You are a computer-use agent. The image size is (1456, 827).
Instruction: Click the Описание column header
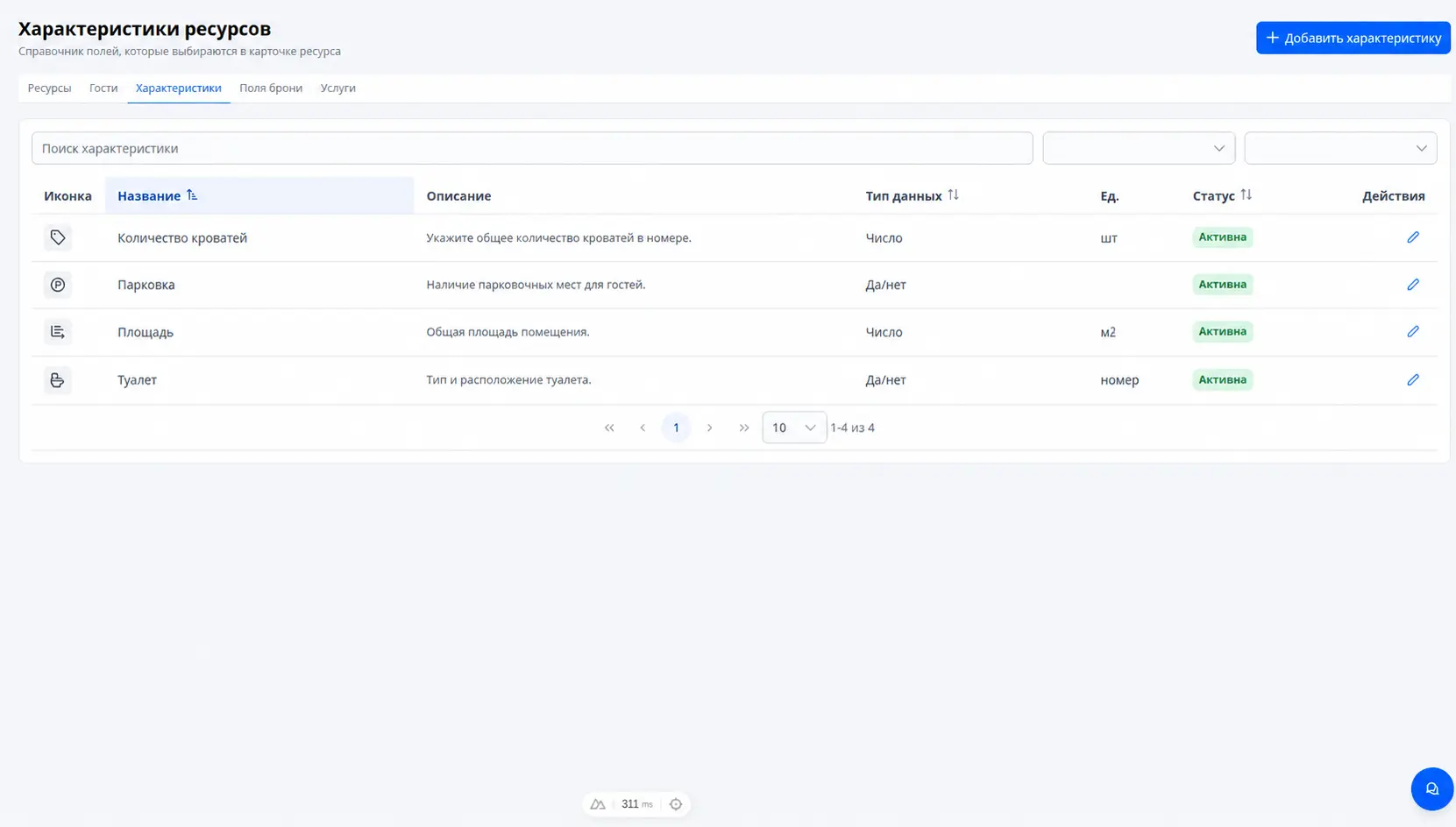(x=458, y=195)
